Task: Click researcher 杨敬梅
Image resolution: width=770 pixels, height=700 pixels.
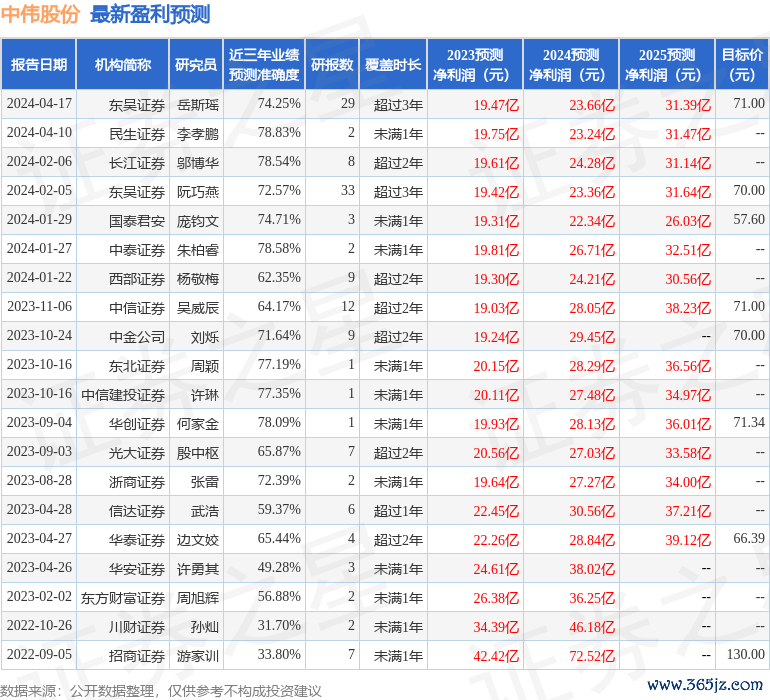Action: tap(198, 279)
